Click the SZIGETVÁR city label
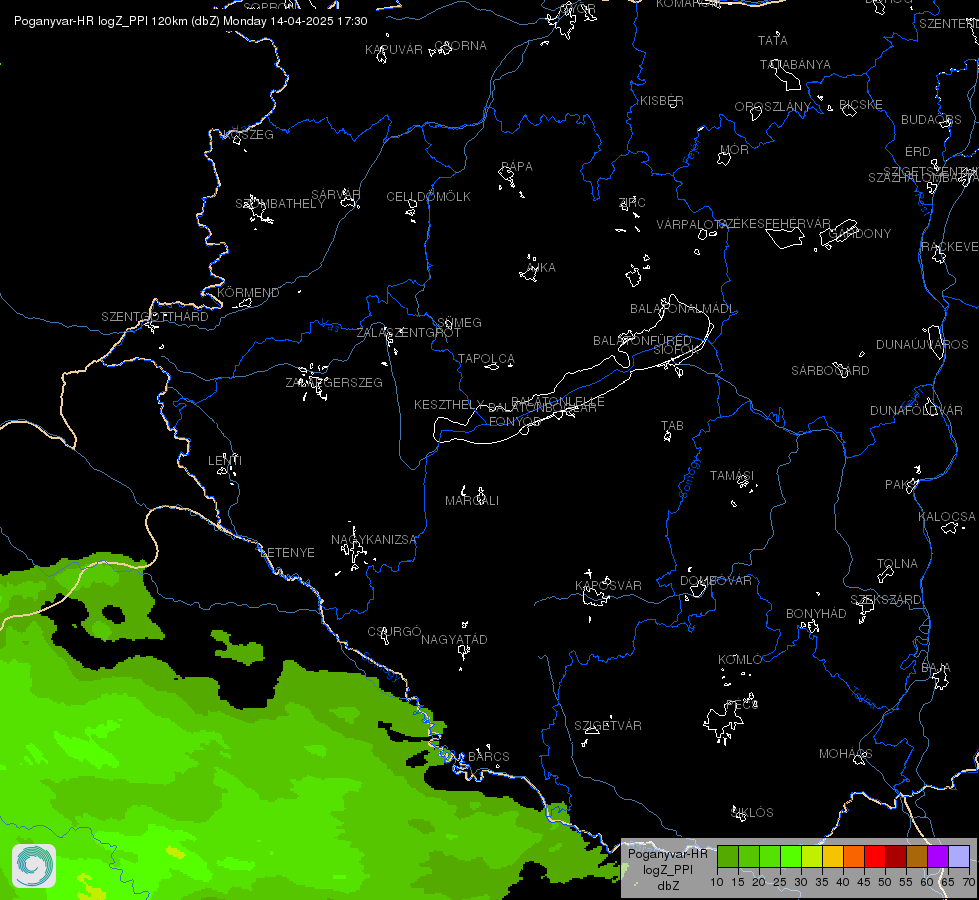The height and width of the screenshot is (900, 979). (608, 726)
